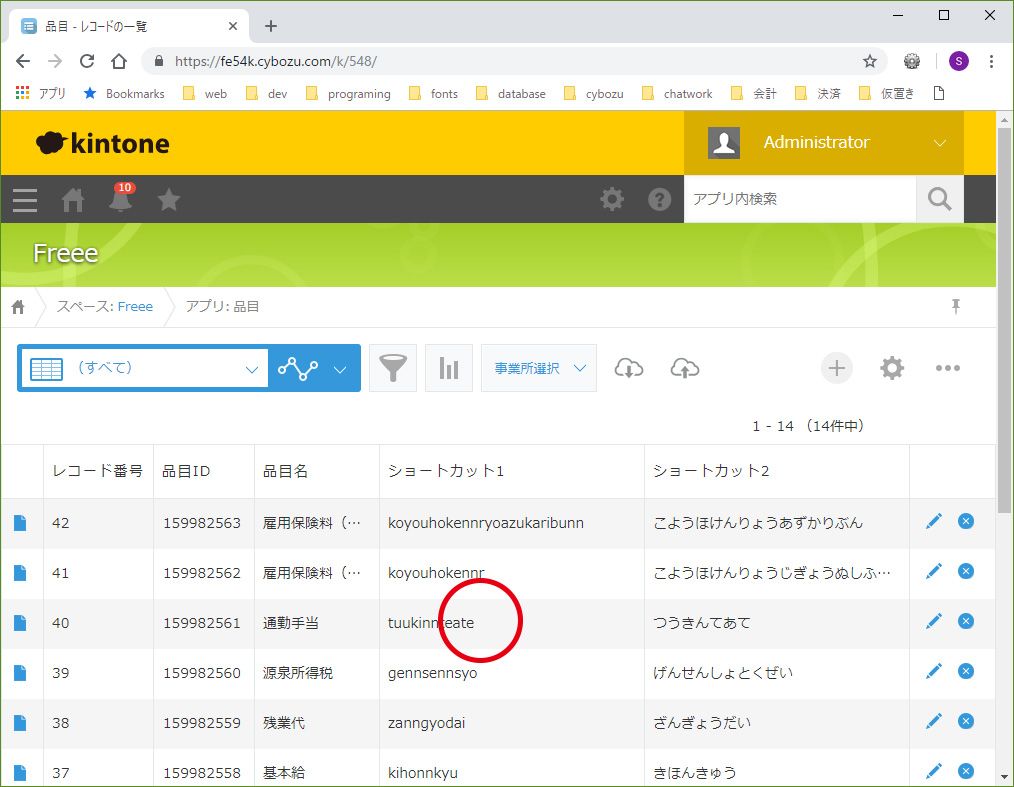Image resolution: width=1014 pixels, height=787 pixels.
Task: Open the three-dot options menu
Action: 948,368
